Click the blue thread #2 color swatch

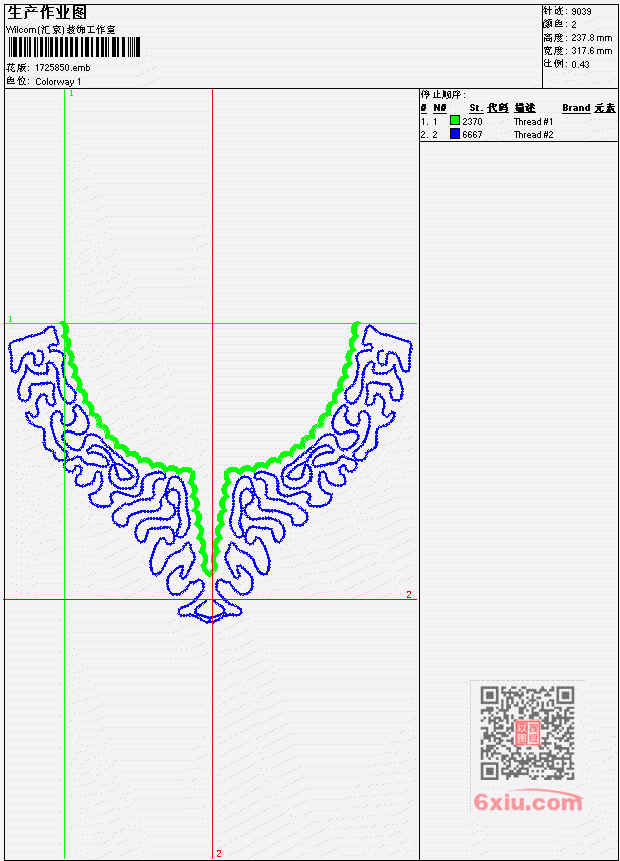click(455, 133)
